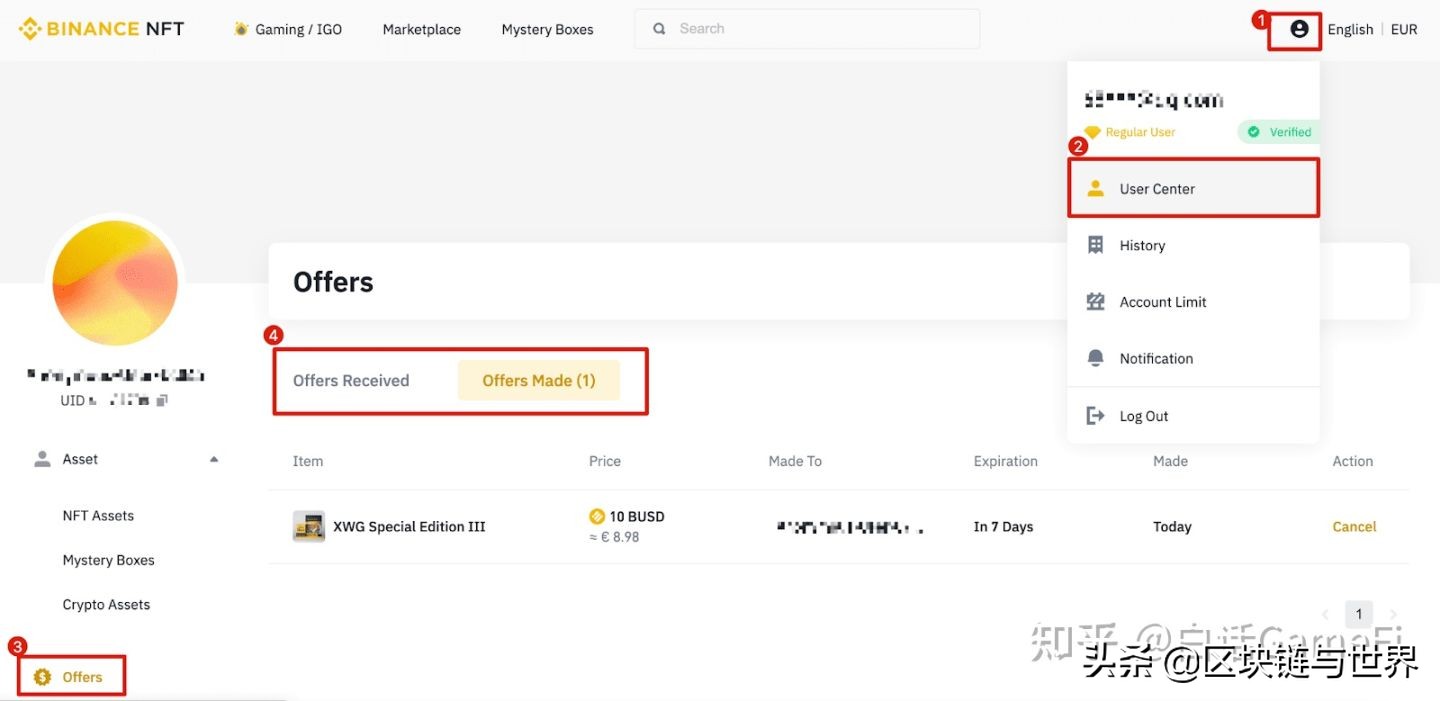Copy the UID with the copy icon
Image resolution: width=1440 pixels, height=701 pixels.
tap(163, 400)
